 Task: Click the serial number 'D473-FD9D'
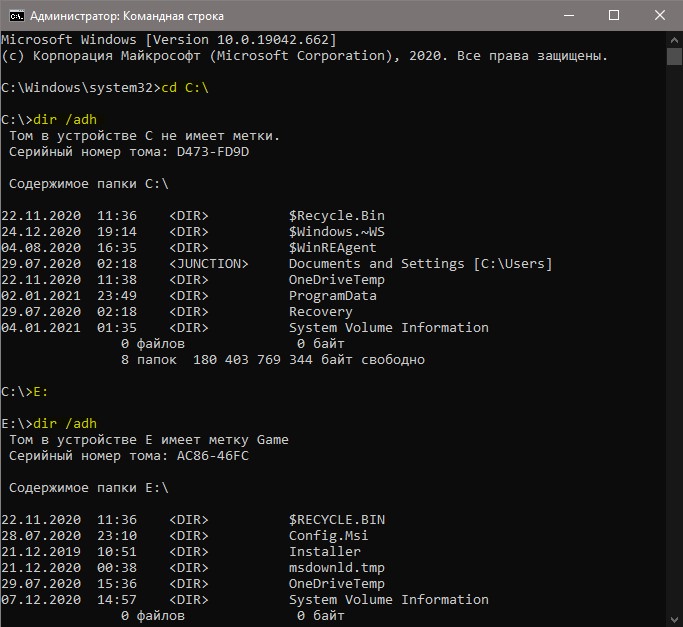pos(213,152)
